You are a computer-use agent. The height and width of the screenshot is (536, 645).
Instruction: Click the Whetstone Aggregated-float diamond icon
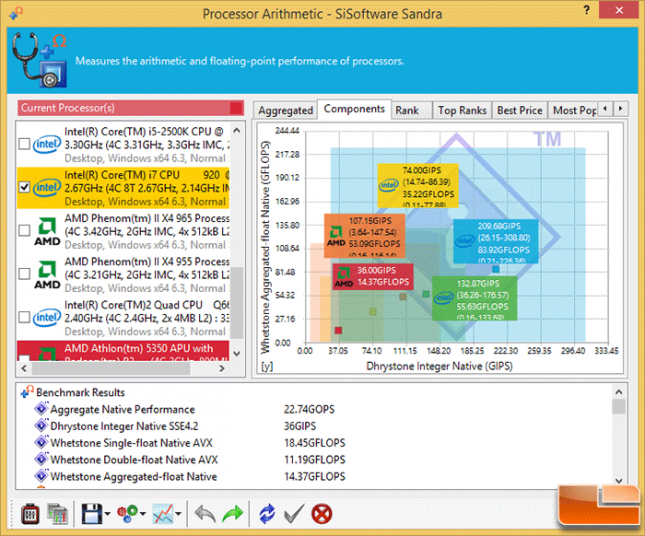(x=41, y=476)
